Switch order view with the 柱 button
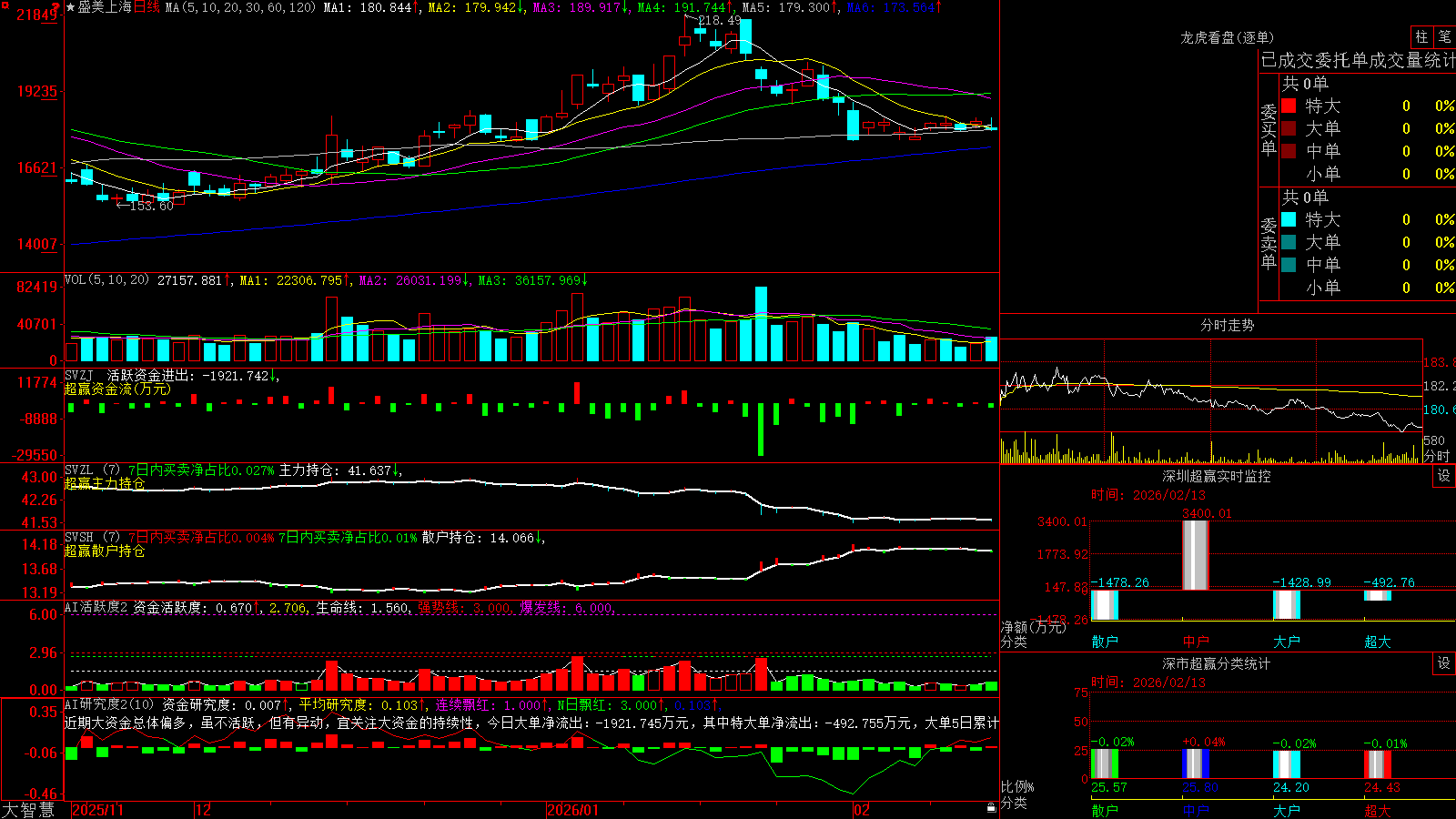The height and width of the screenshot is (819, 1456). point(1421,36)
